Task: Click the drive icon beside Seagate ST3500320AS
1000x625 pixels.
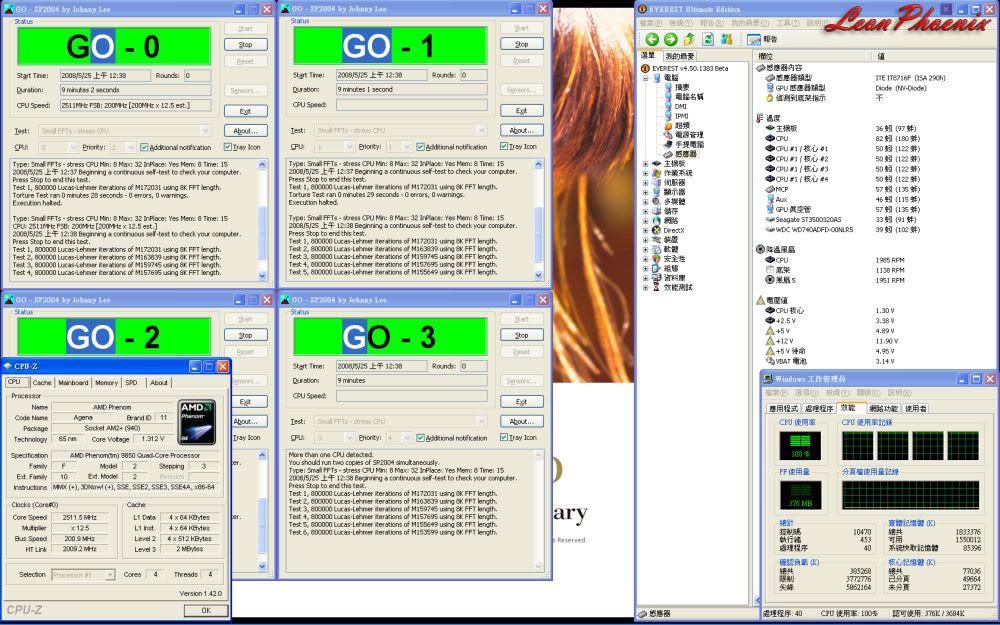Action: tap(770, 219)
